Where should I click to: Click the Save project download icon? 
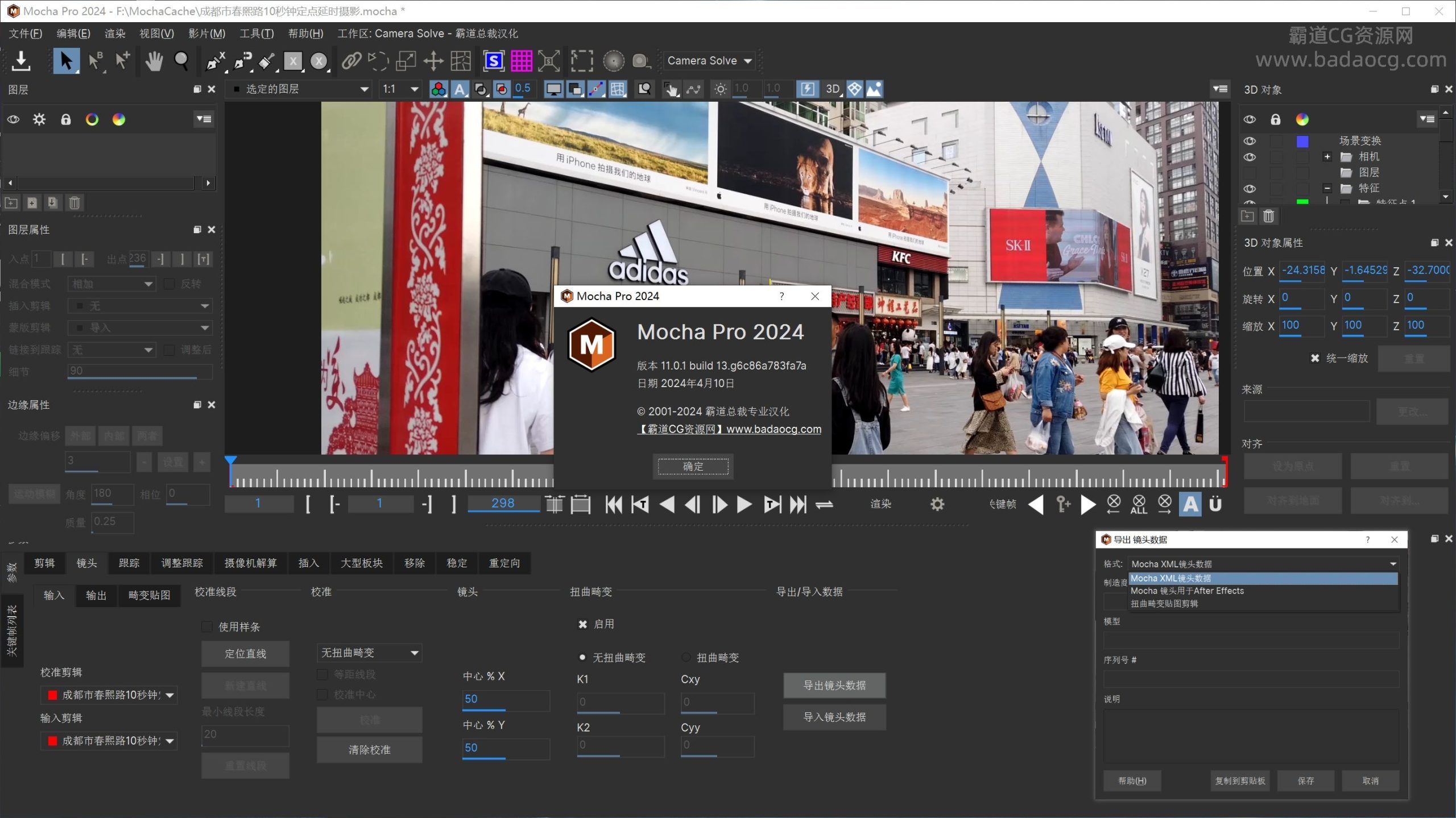click(21, 61)
